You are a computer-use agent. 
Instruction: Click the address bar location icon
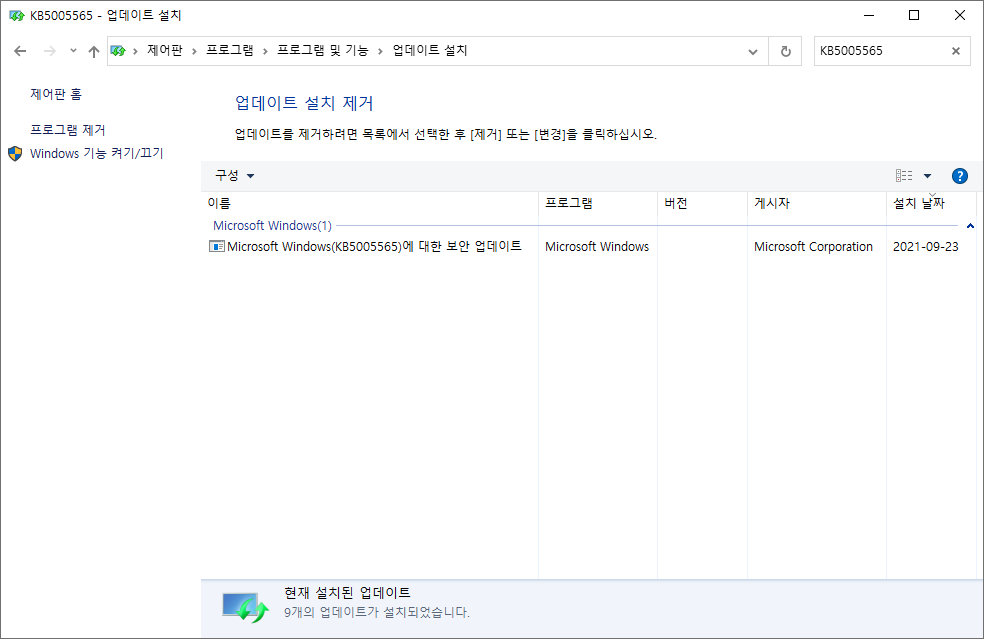[x=118, y=51]
